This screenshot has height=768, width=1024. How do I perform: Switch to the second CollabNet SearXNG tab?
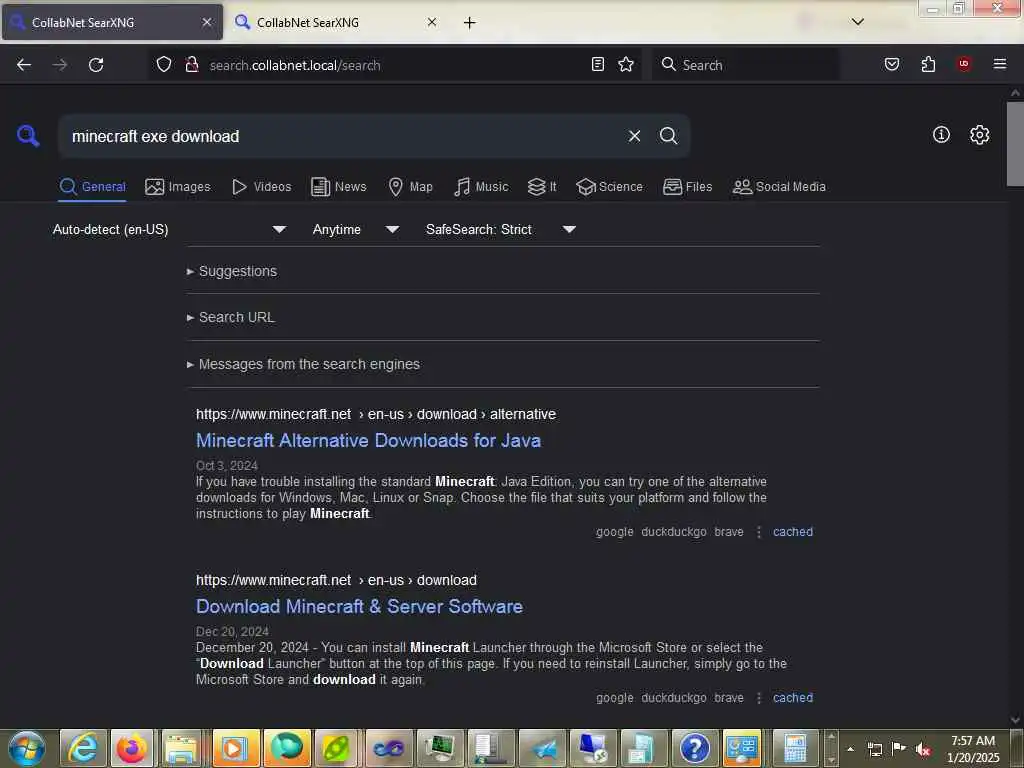(x=338, y=22)
